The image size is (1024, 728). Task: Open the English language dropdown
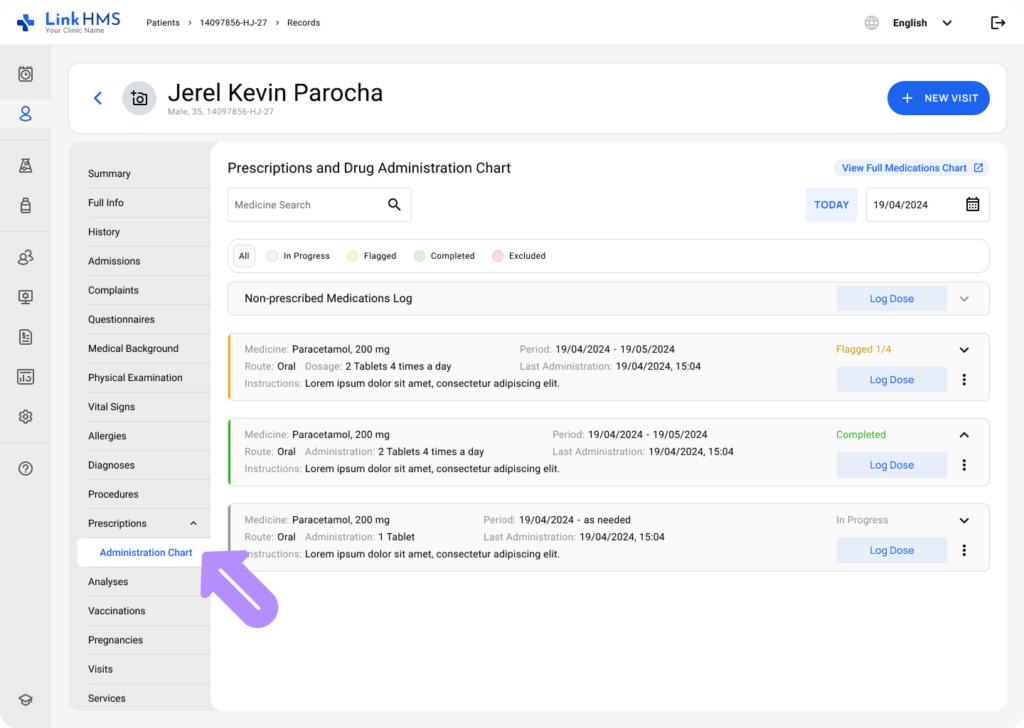(x=920, y=23)
